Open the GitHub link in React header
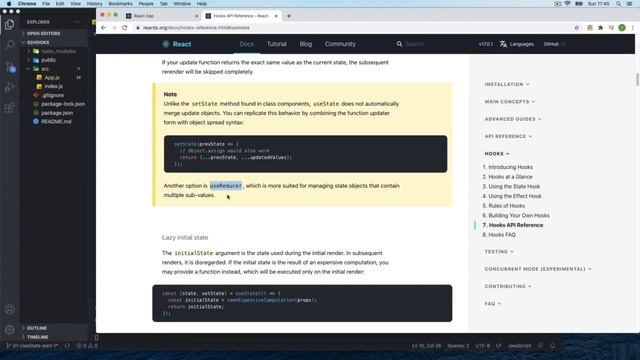This screenshot has width=640, height=360. pyautogui.click(x=554, y=44)
